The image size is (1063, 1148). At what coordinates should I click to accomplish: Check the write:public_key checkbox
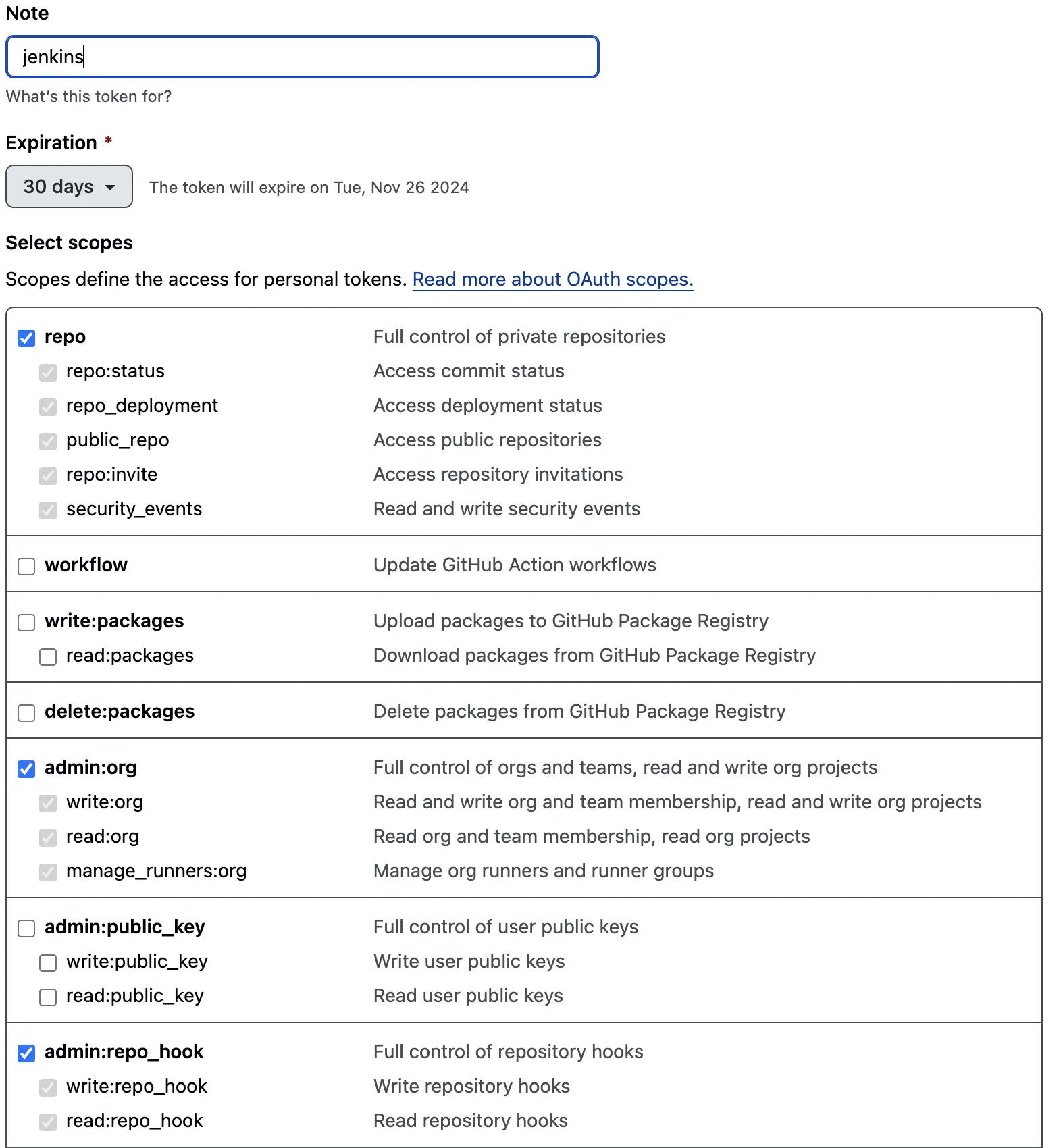tap(47, 963)
